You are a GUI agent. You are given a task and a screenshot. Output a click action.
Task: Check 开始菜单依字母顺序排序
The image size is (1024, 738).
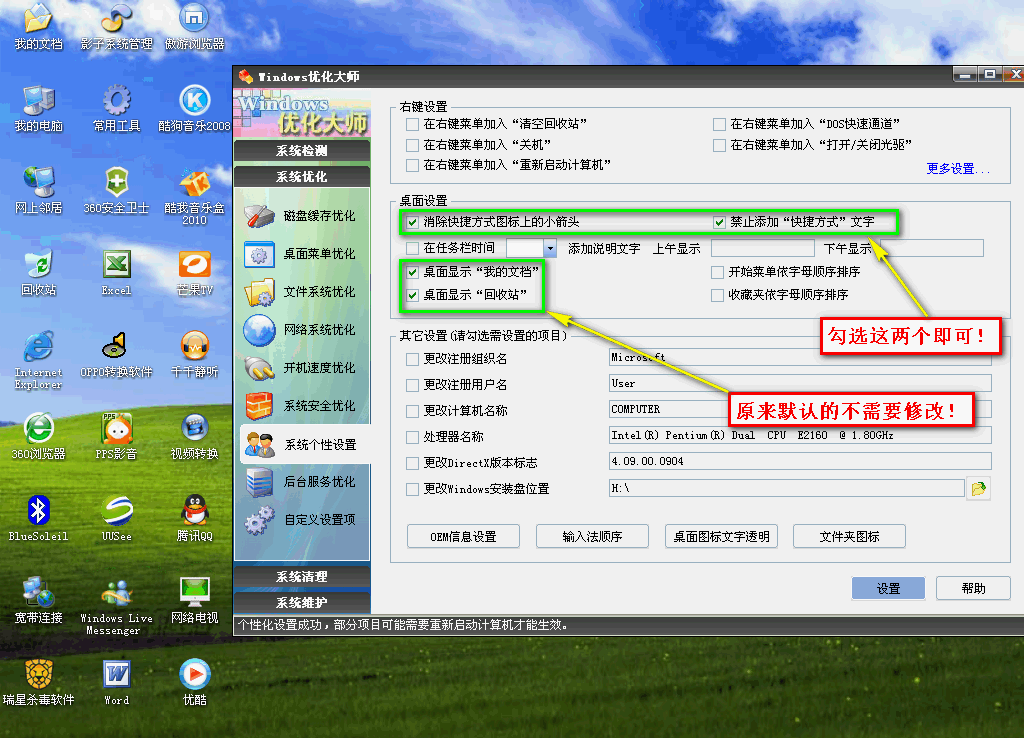point(717,272)
